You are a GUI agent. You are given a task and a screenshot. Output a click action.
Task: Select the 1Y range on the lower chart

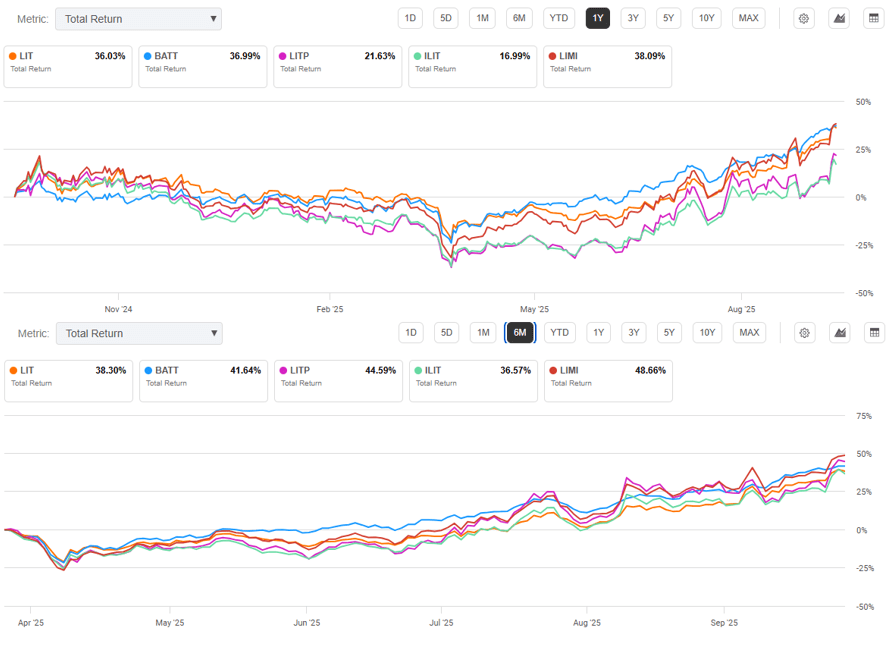pos(598,333)
